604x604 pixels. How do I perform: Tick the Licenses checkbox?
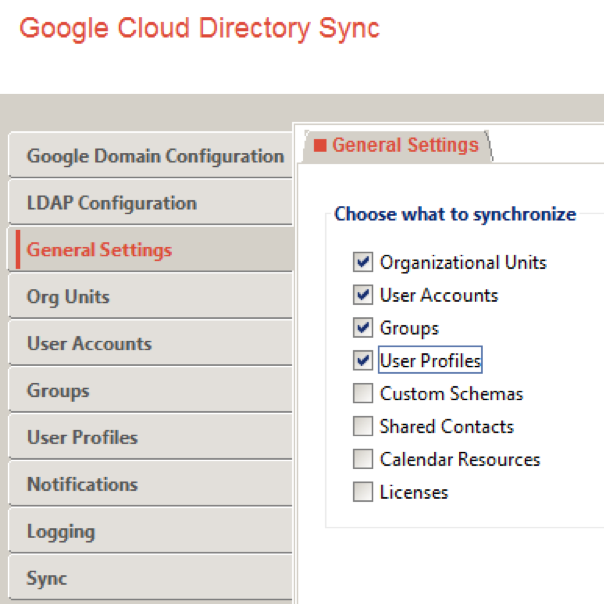point(363,492)
